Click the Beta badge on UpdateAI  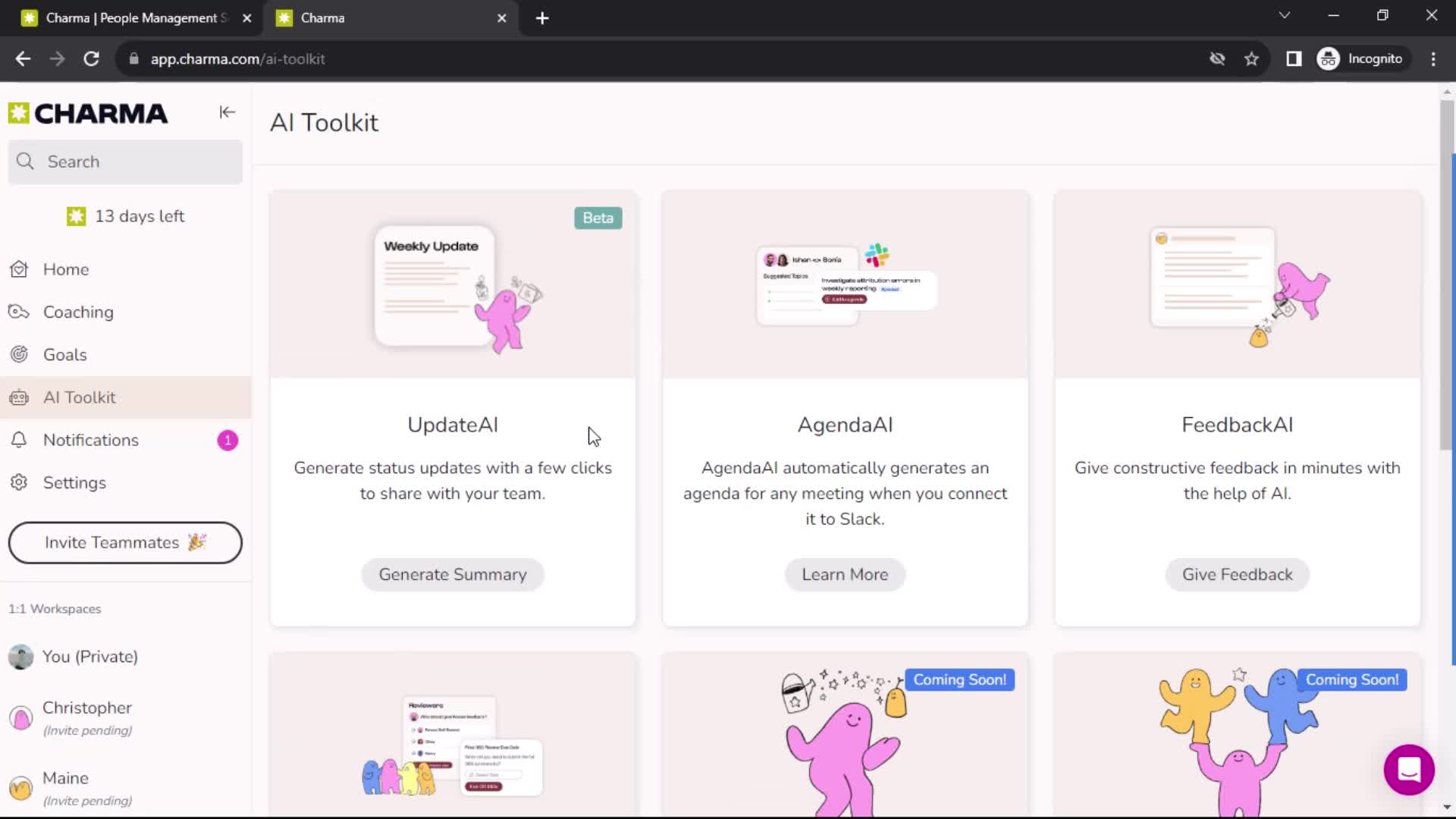(x=598, y=218)
